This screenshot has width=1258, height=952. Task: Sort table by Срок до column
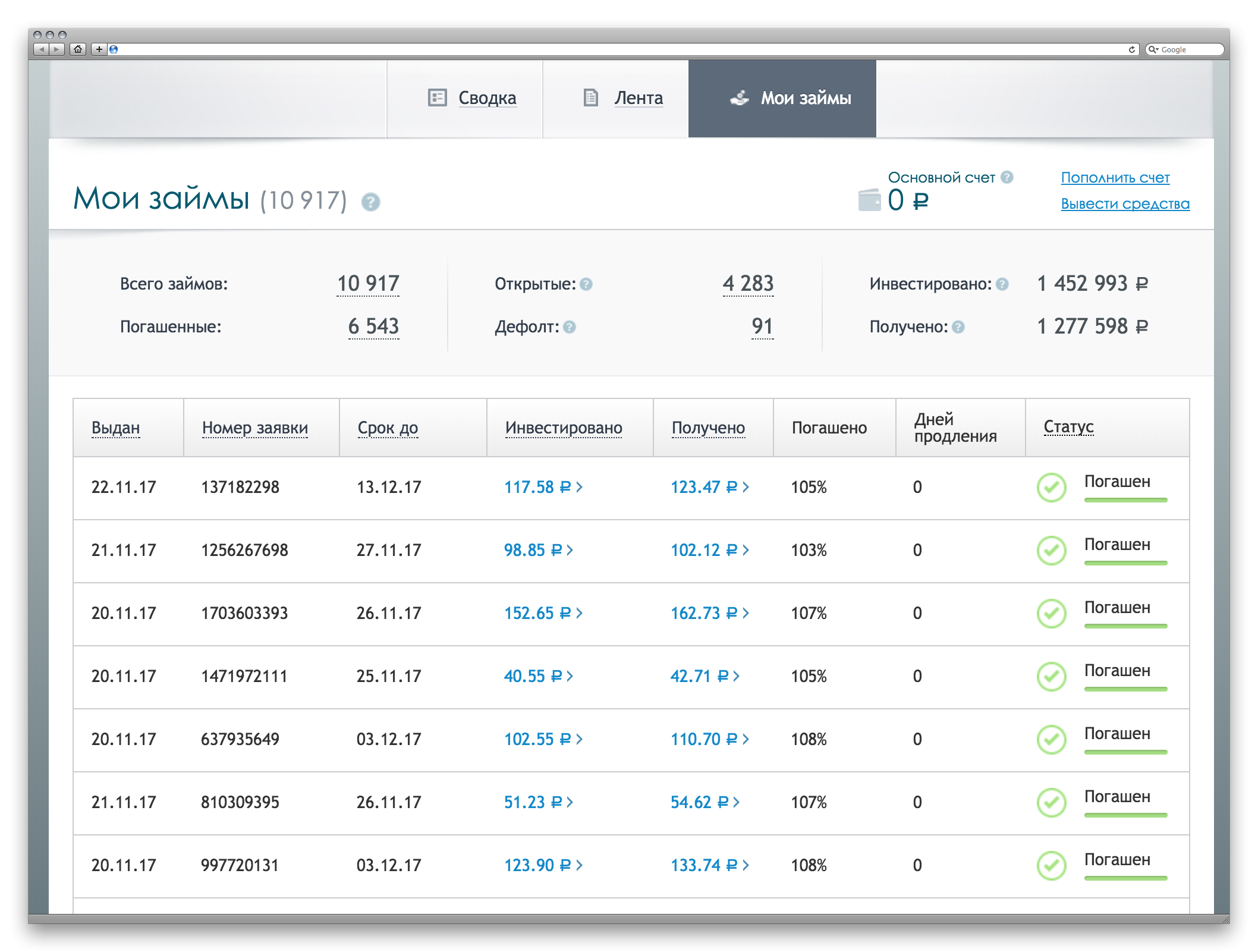tap(388, 428)
